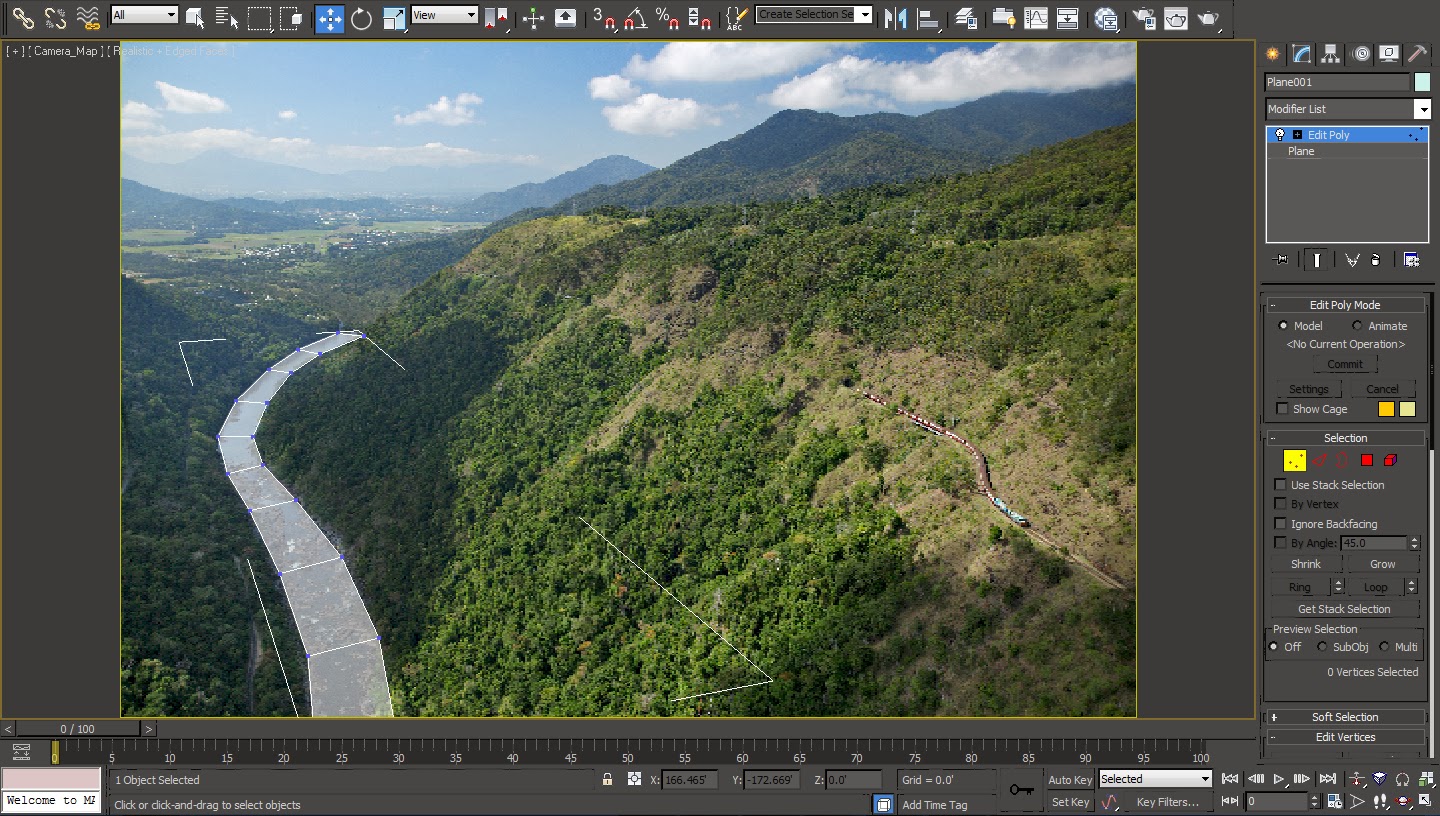Open Edit Named Selection Sets

737,17
